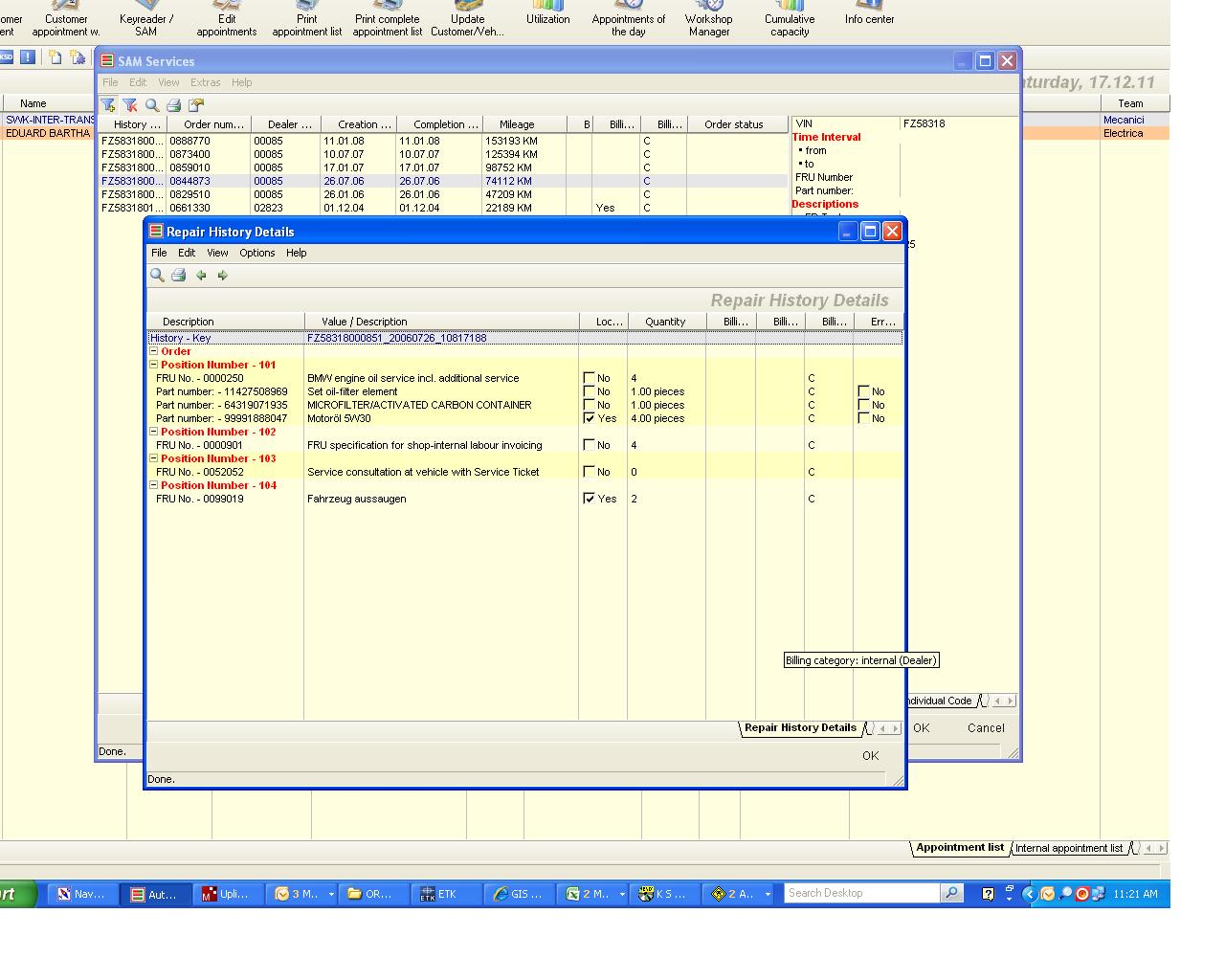
Task: Go to next record with right green arrow
Action: [x=223, y=276]
